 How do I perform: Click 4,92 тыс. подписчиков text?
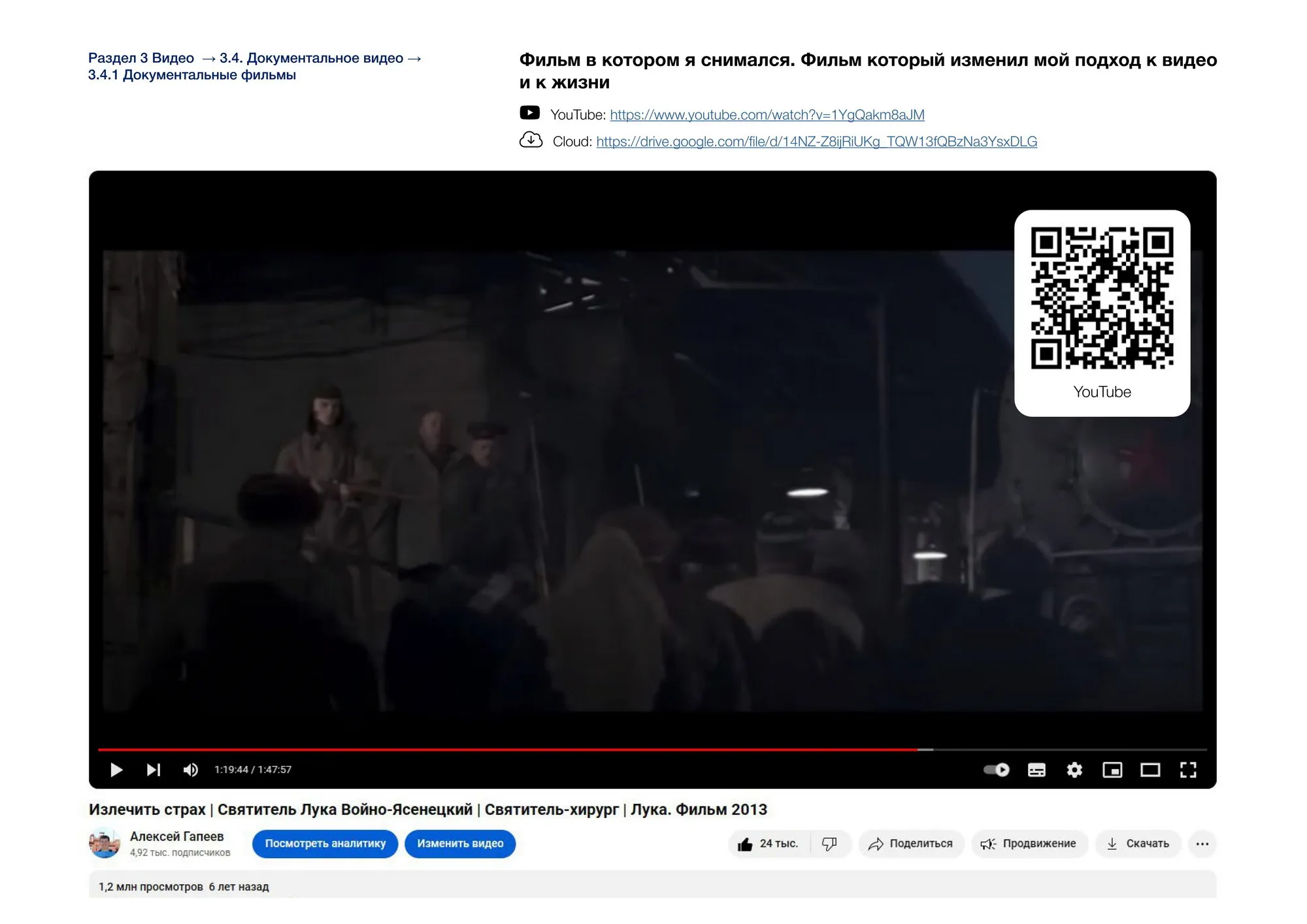180,853
